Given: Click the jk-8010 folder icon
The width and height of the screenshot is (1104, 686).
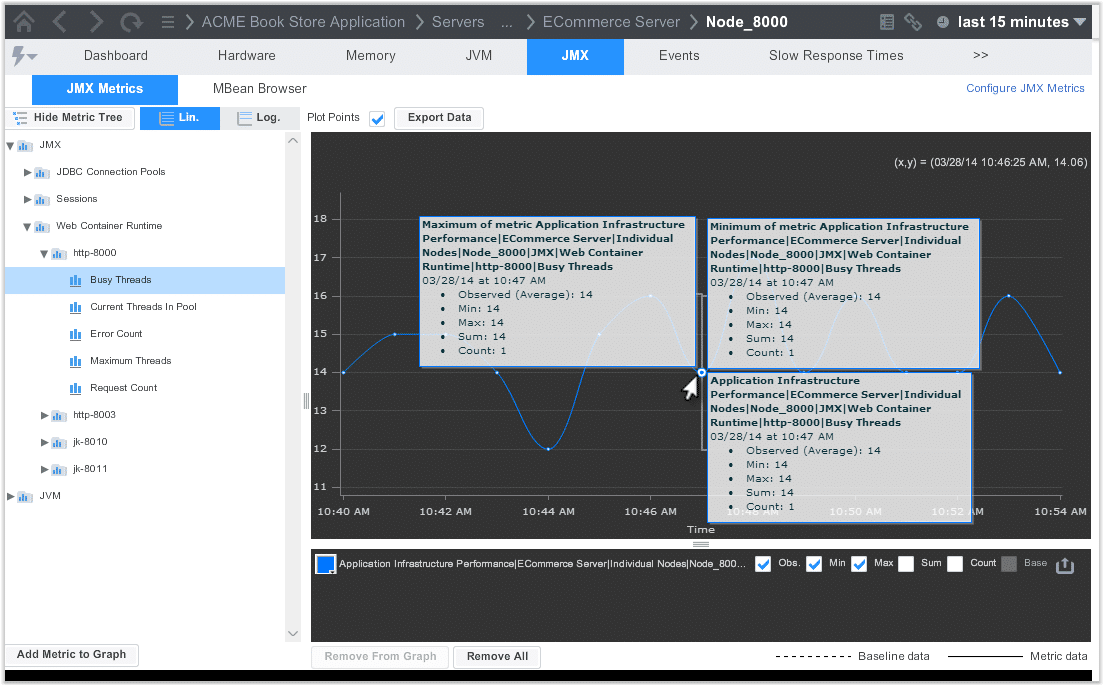Looking at the screenshot, I should pos(58,442).
